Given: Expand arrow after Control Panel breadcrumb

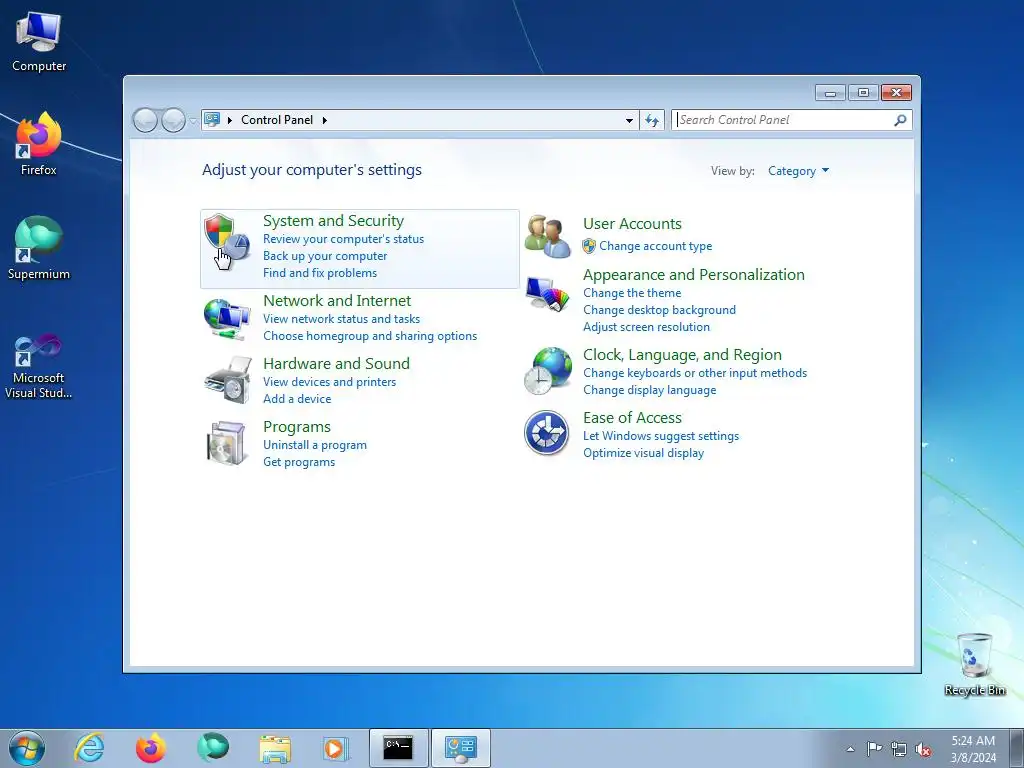Looking at the screenshot, I should pyautogui.click(x=325, y=120).
